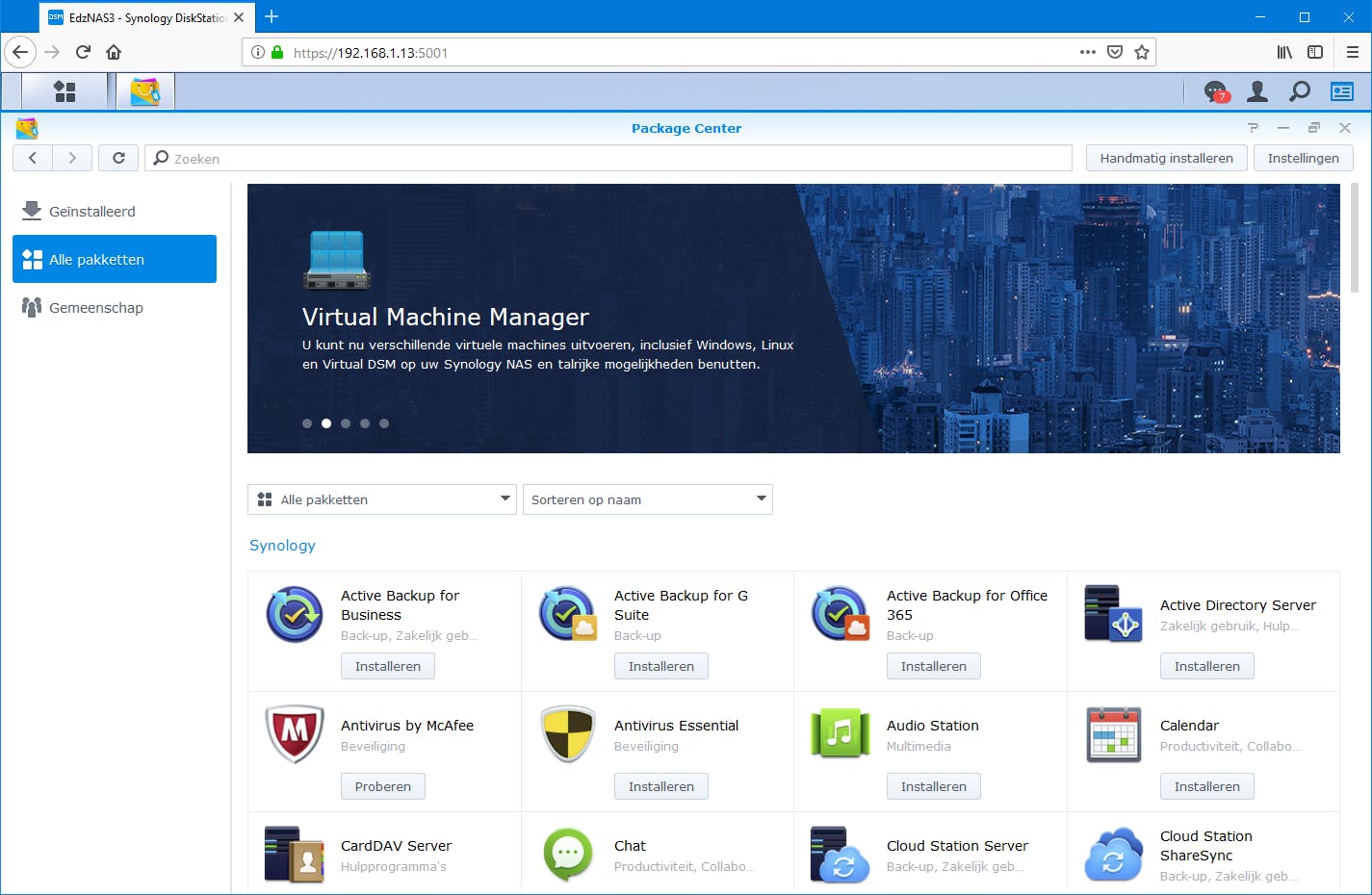Bookmark this page with star icon
The height and width of the screenshot is (895, 1372).
click(x=1142, y=52)
